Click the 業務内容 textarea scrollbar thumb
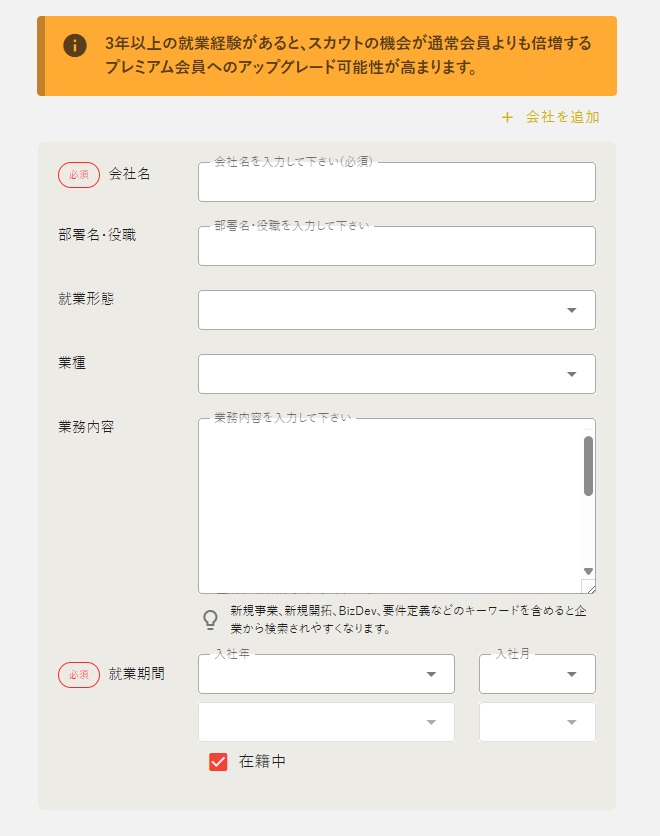 pyautogui.click(x=589, y=466)
